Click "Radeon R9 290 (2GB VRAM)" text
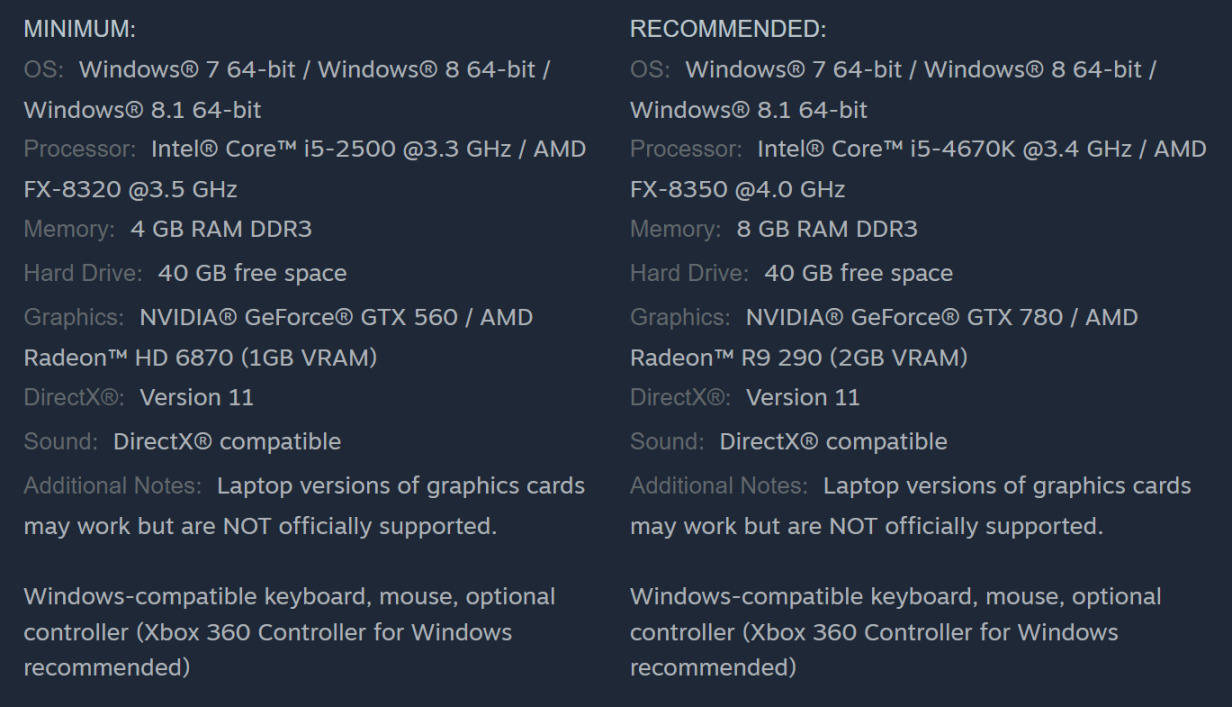 click(798, 358)
